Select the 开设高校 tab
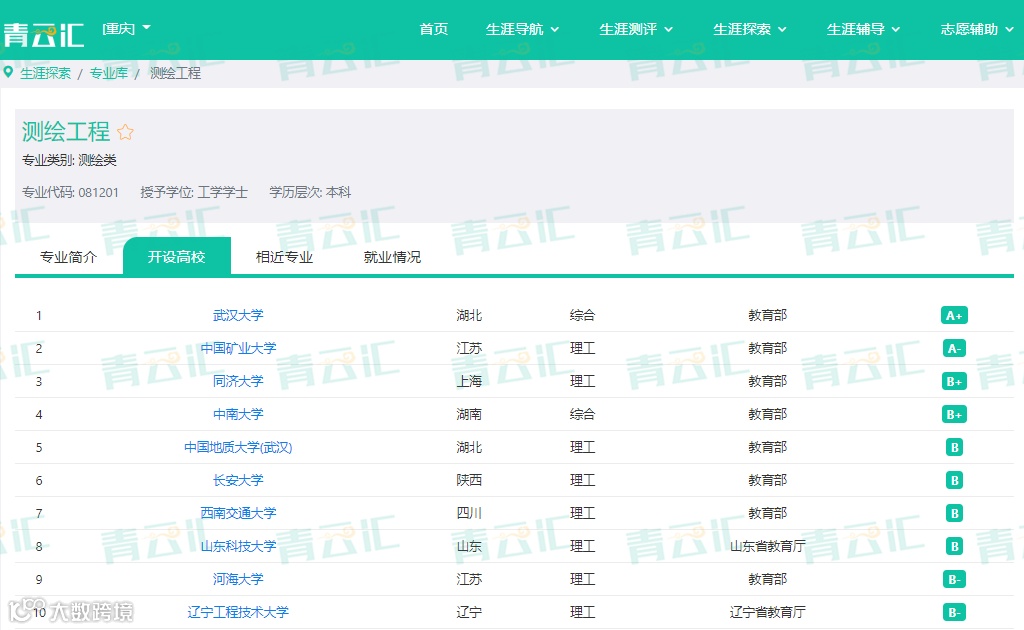The height and width of the screenshot is (630, 1024). (x=176, y=257)
